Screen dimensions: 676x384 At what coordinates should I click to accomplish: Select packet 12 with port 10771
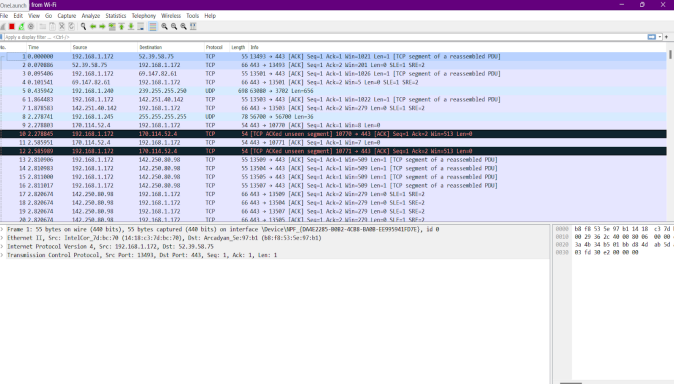click(x=333, y=151)
